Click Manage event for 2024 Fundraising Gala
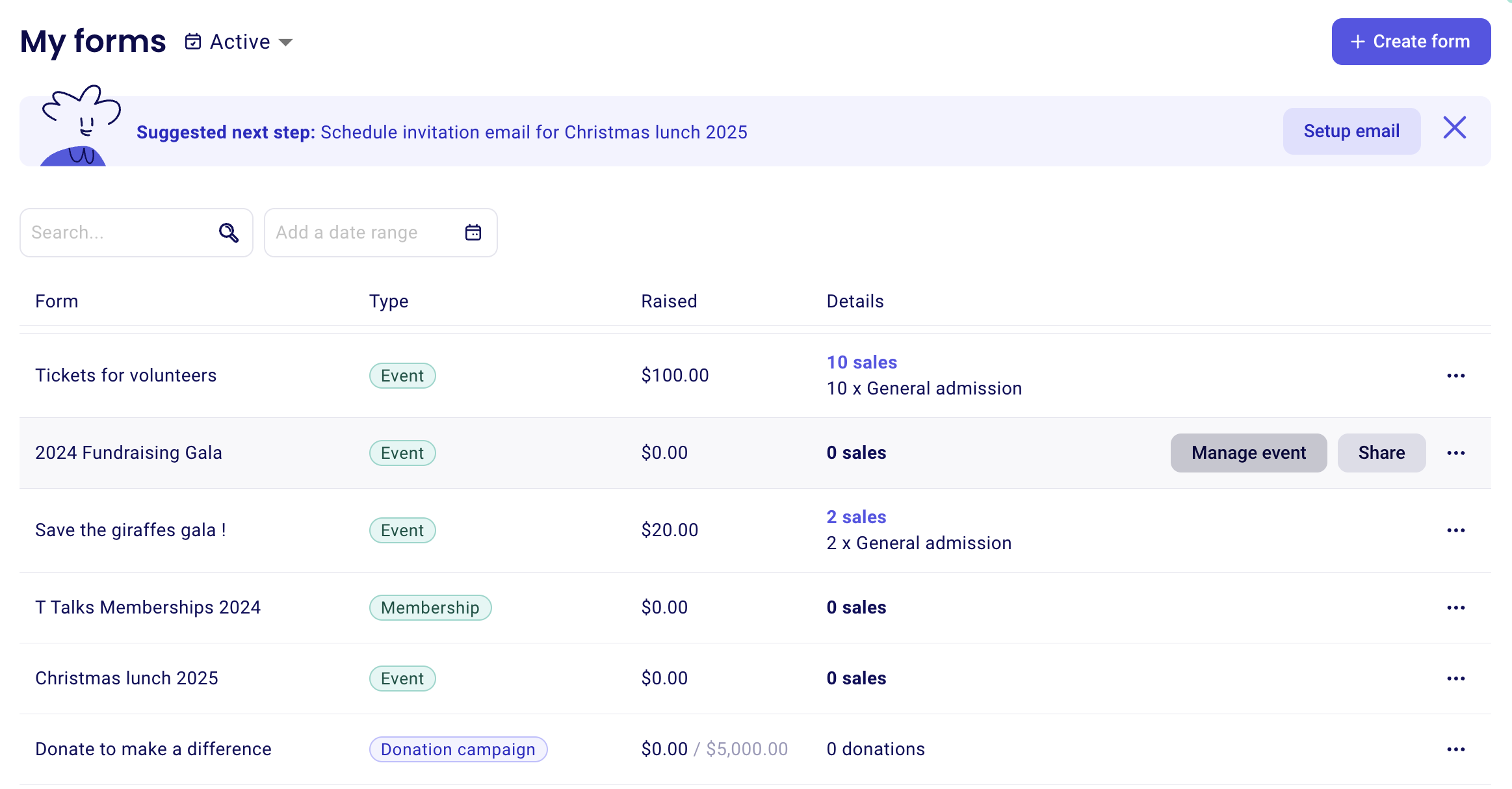Image resolution: width=1512 pixels, height=789 pixels. (1249, 452)
